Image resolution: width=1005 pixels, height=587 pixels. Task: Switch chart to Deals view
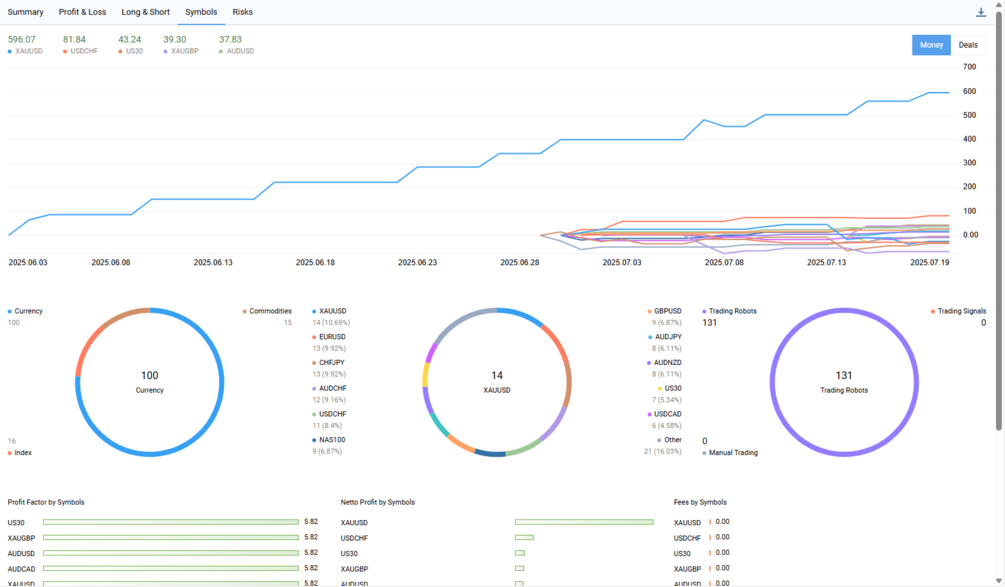pyautogui.click(x=968, y=45)
